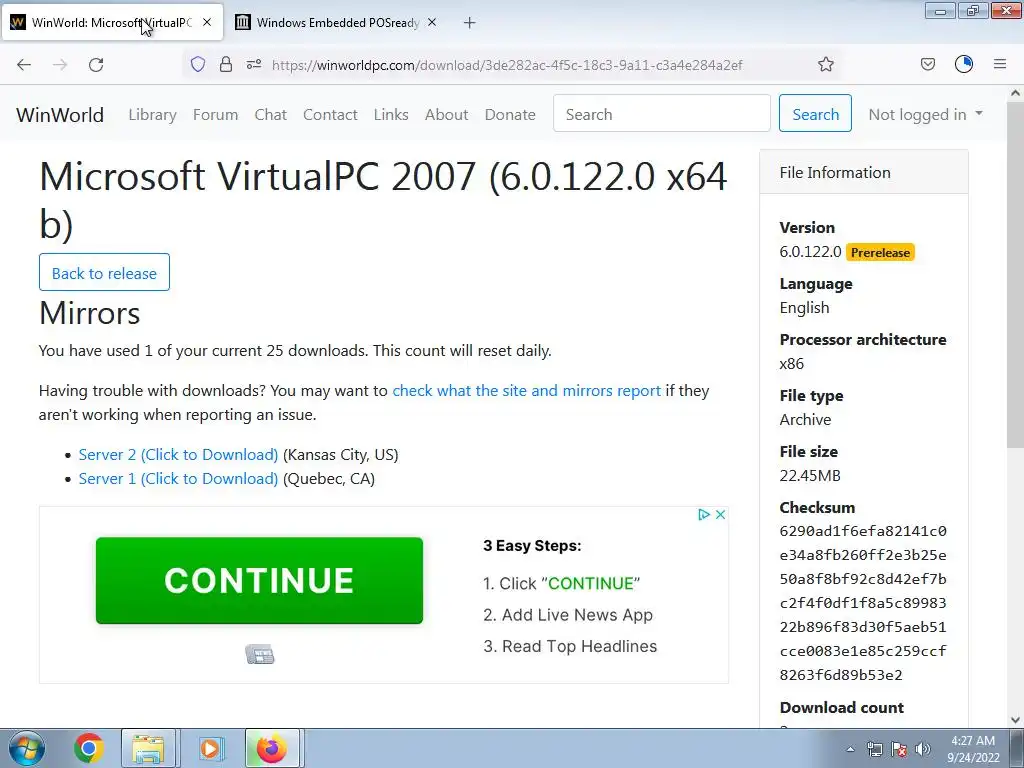
Task: Click the File Information panel header
Action: (863, 172)
